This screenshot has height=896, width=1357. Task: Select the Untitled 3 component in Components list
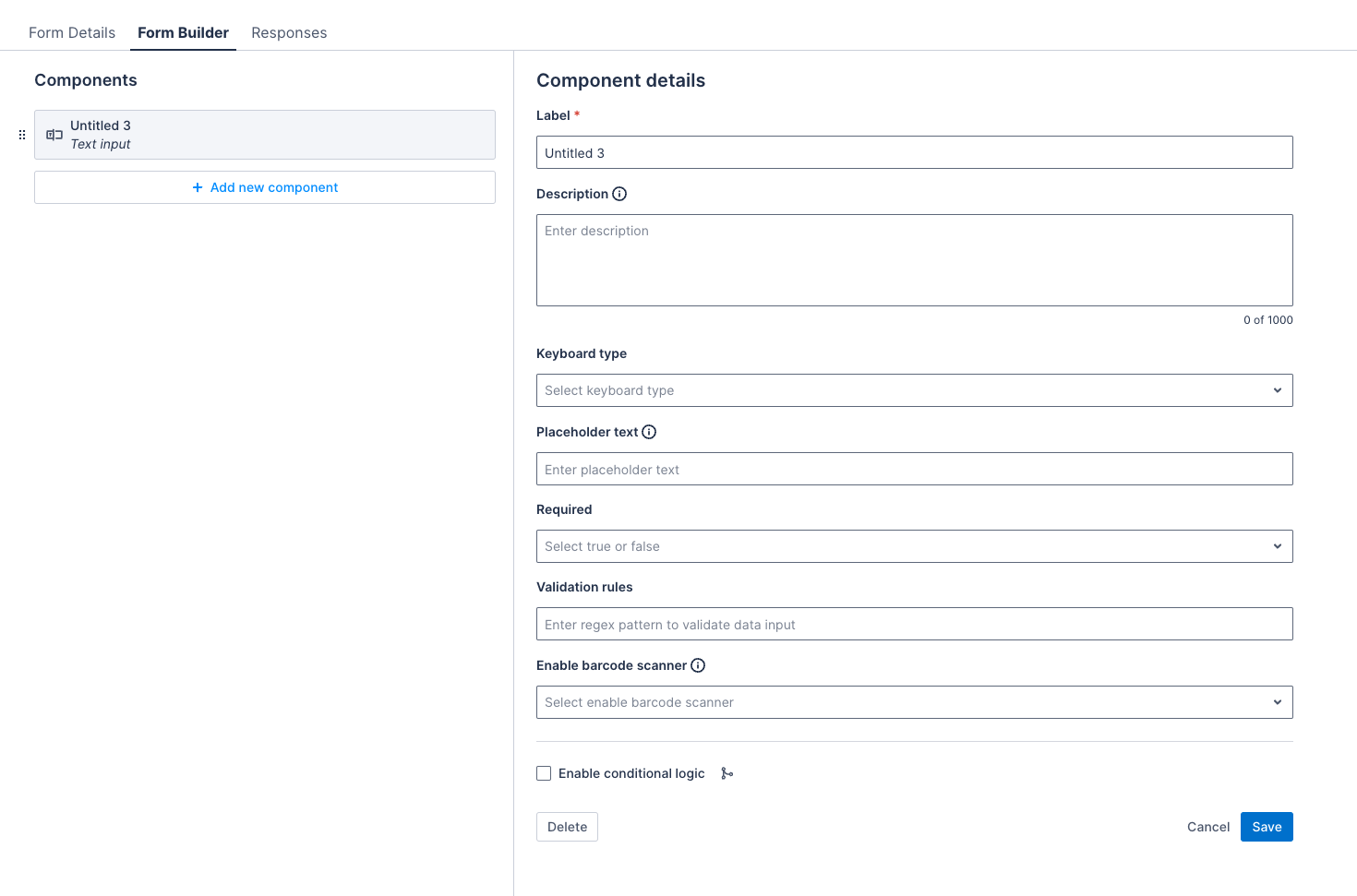point(265,134)
